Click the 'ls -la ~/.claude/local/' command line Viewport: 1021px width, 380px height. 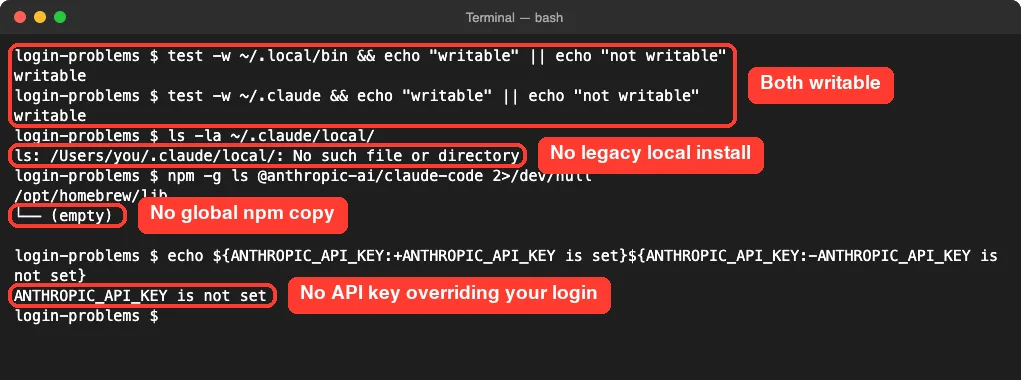194,136
